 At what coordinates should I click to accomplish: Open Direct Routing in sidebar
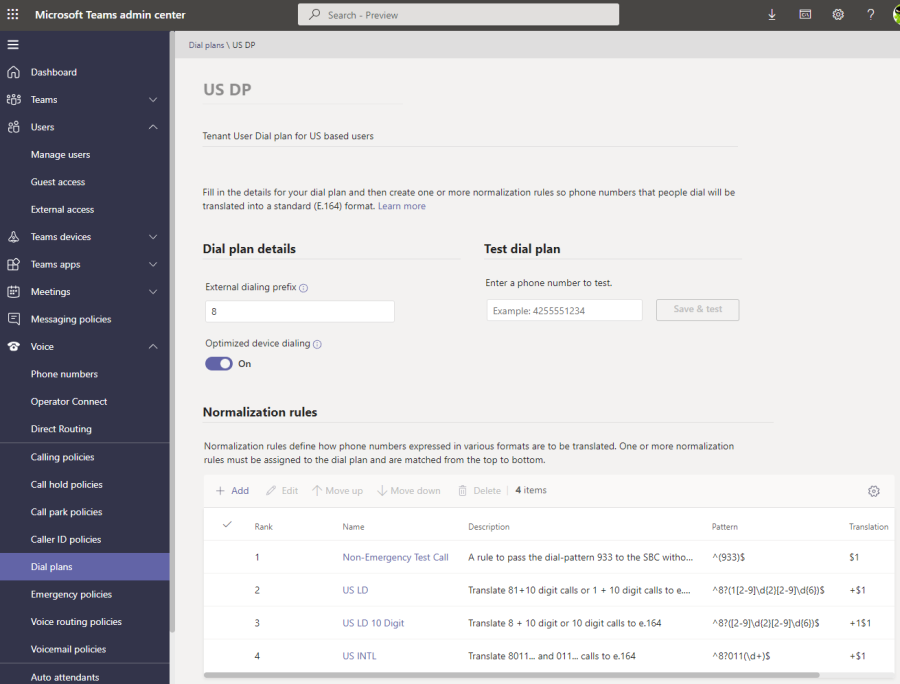(x=61, y=429)
